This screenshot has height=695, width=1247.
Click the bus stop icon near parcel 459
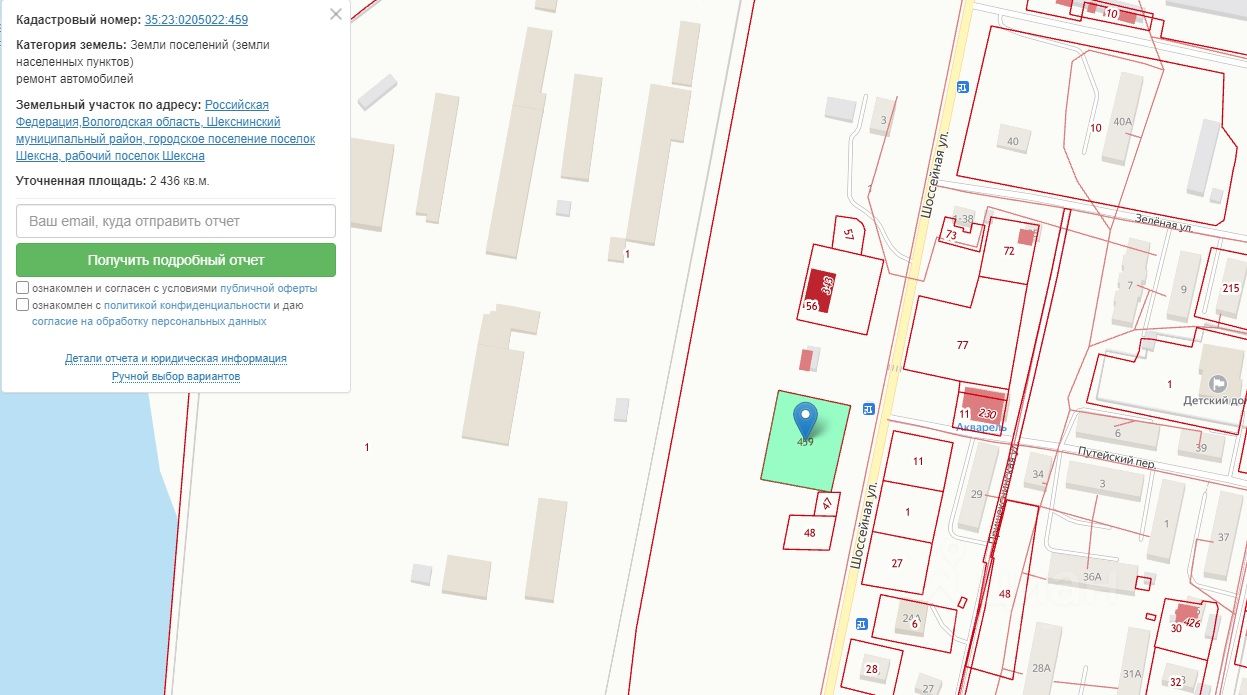tap(868, 409)
